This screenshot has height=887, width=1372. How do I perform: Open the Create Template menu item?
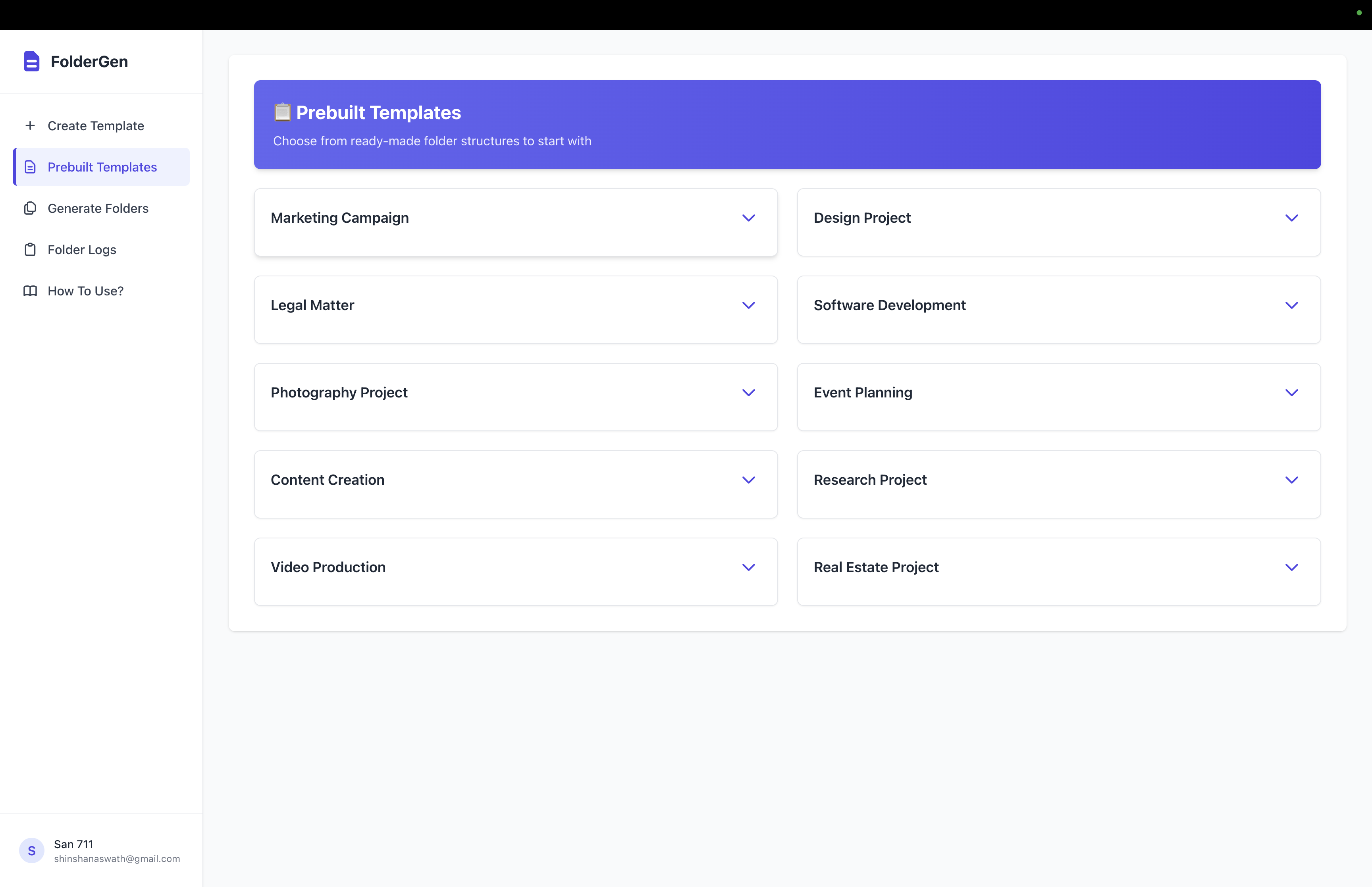96,125
